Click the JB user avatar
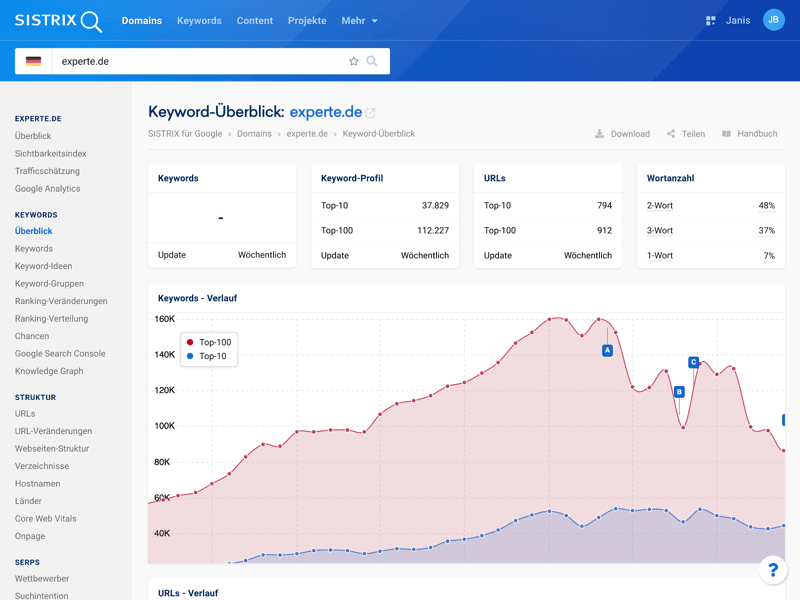This screenshot has width=800, height=600. [x=773, y=20]
